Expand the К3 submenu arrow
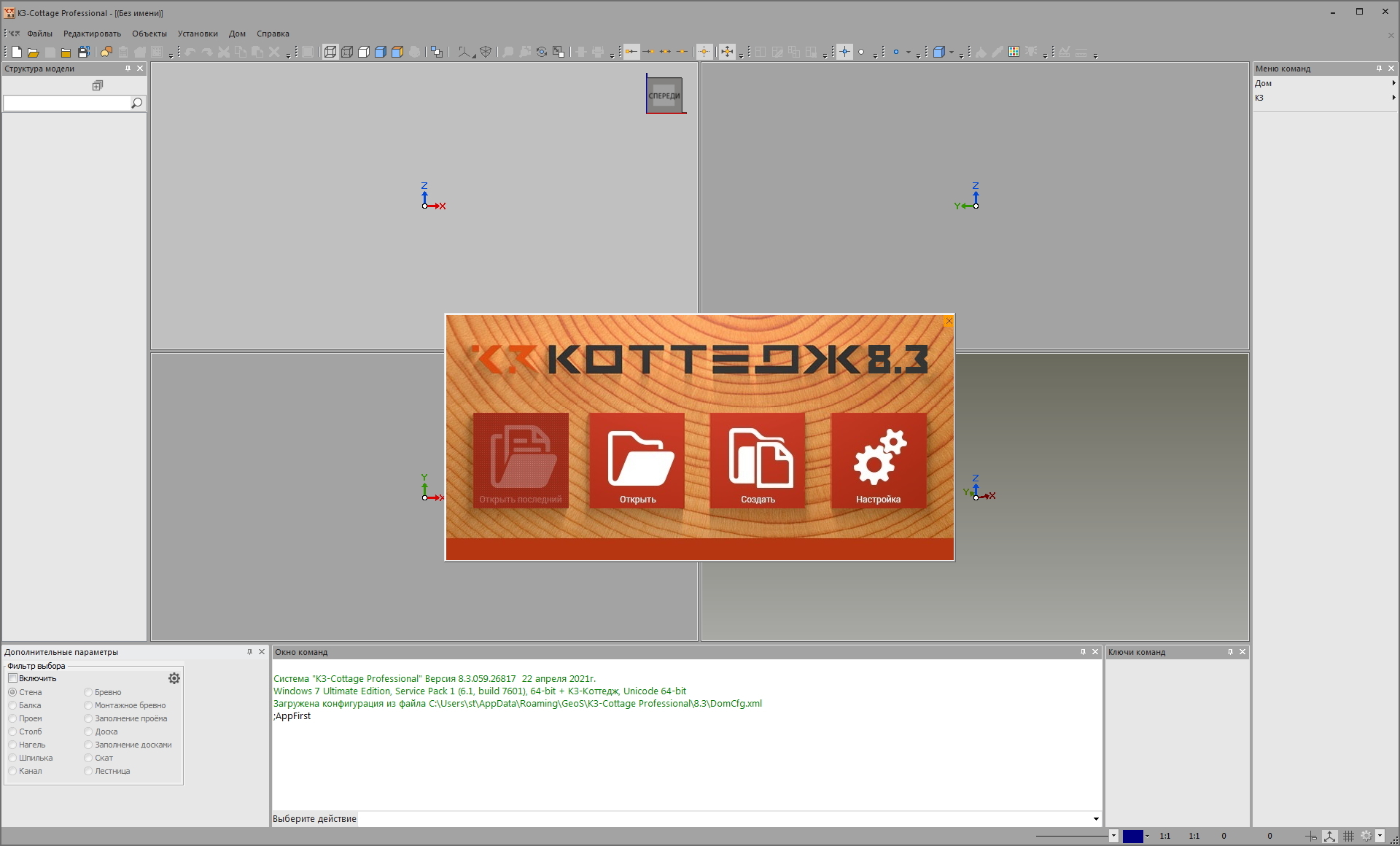 (x=1393, y=97)
